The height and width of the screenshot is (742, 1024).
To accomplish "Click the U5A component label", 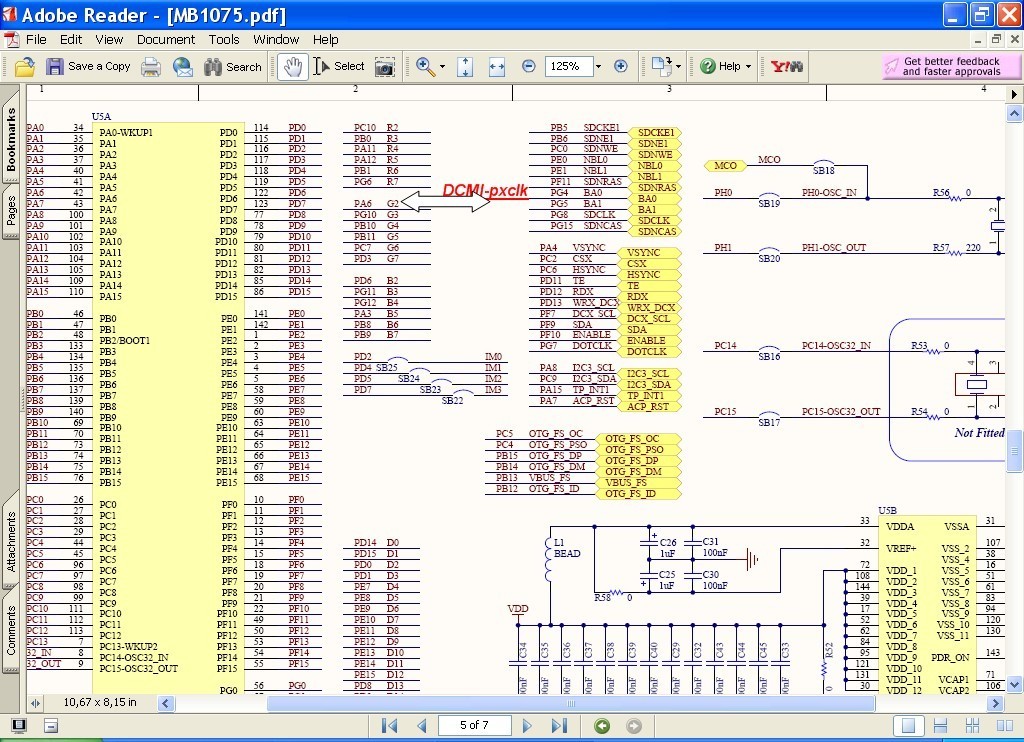I will (101, 116).
